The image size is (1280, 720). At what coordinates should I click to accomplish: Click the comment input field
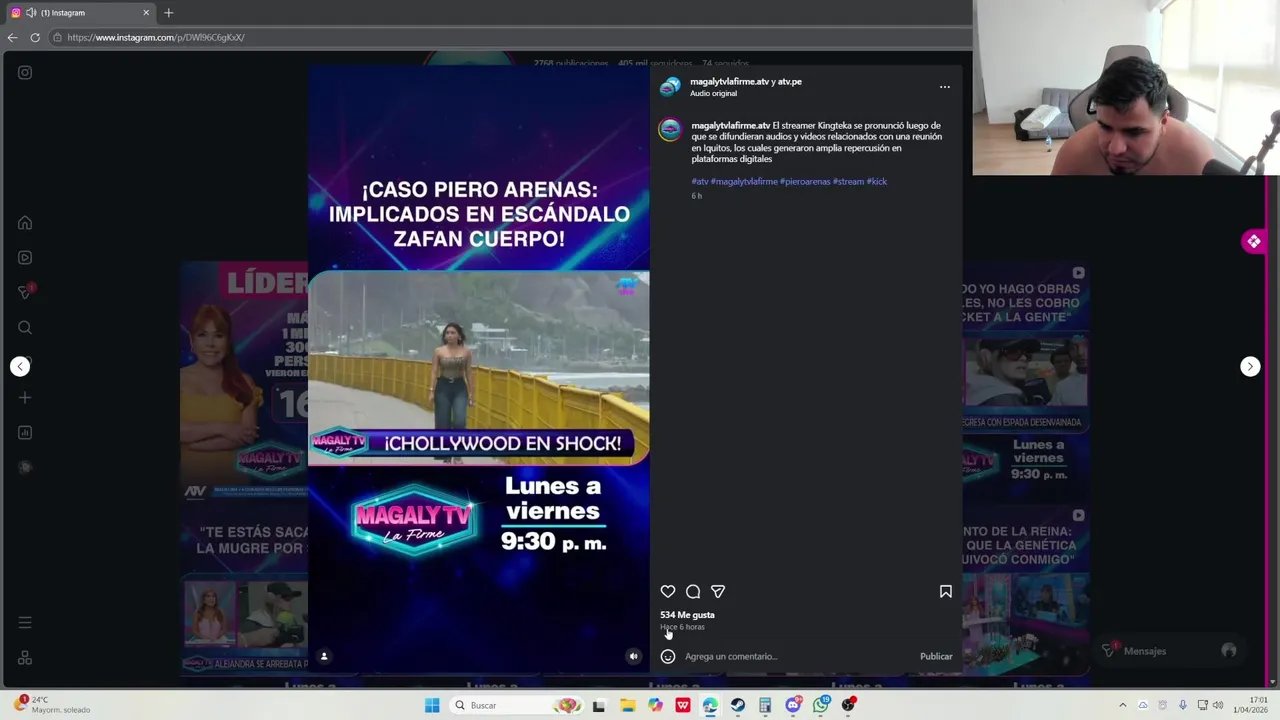pyautogui.click(x=797, y=657)
